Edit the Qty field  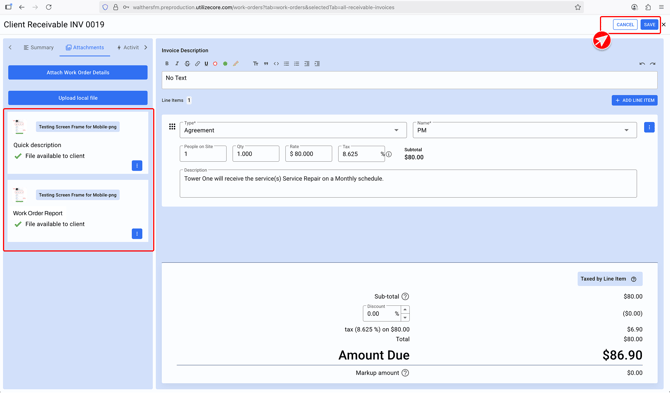(256, 153)
